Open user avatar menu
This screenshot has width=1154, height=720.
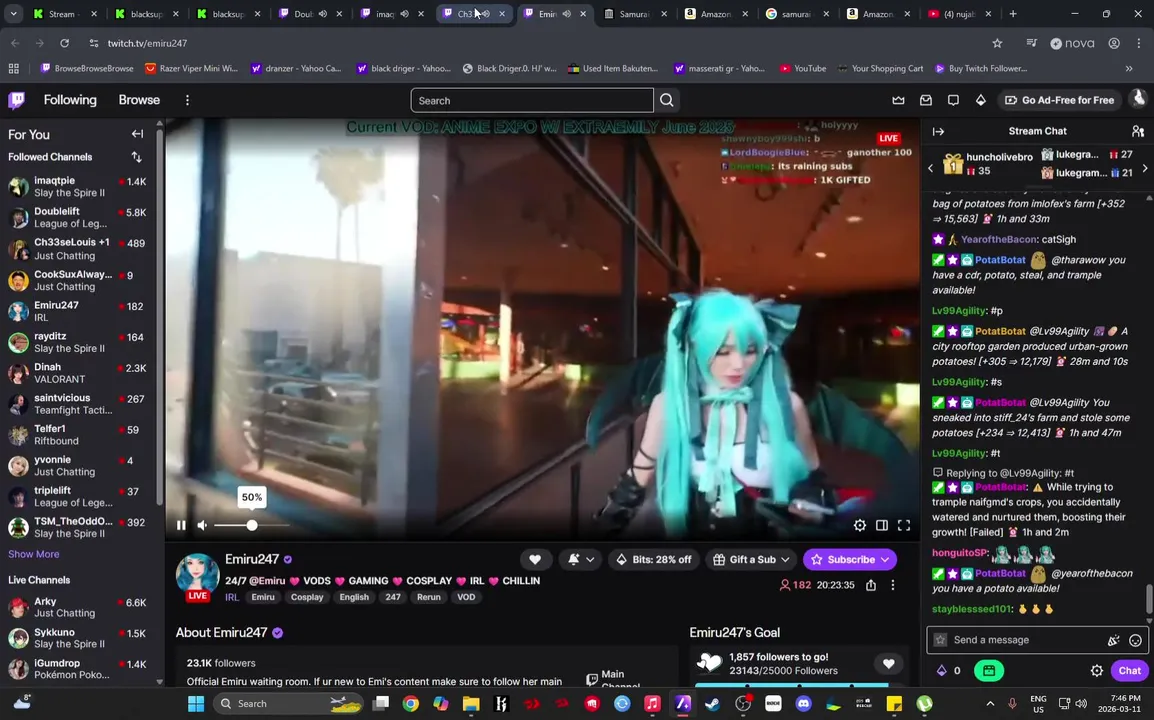[1139, 99]
